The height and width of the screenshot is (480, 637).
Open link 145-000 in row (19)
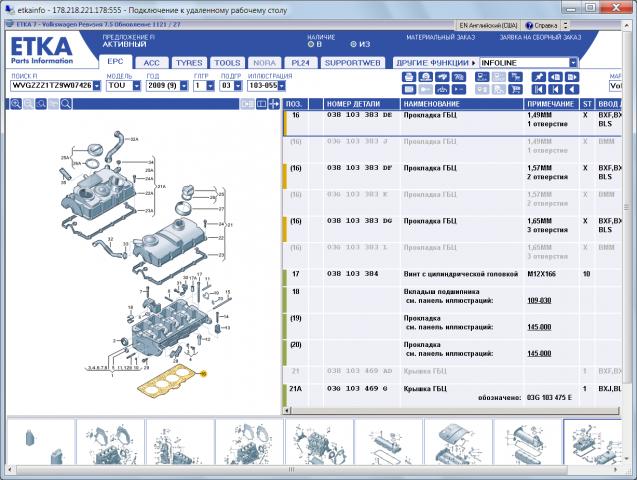click(x=539, y=327)
